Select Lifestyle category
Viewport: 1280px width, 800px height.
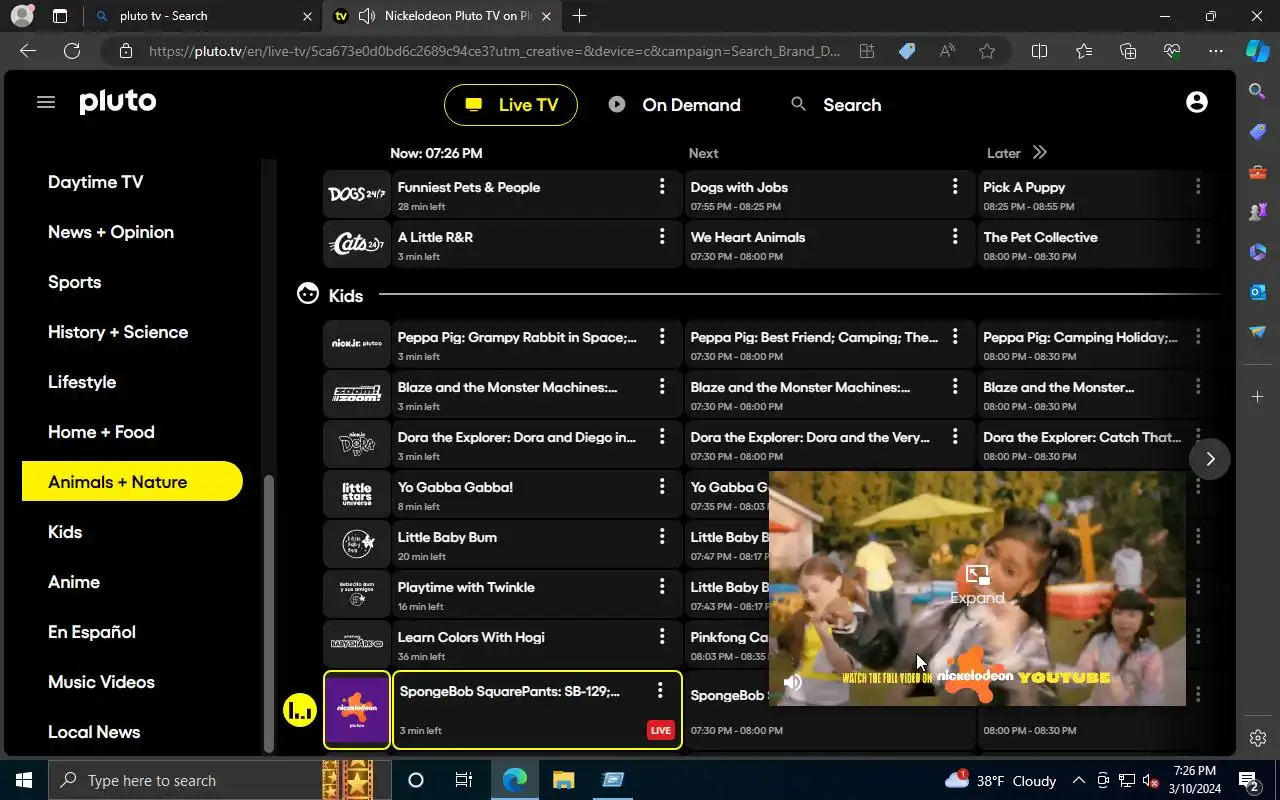[82, 382]
